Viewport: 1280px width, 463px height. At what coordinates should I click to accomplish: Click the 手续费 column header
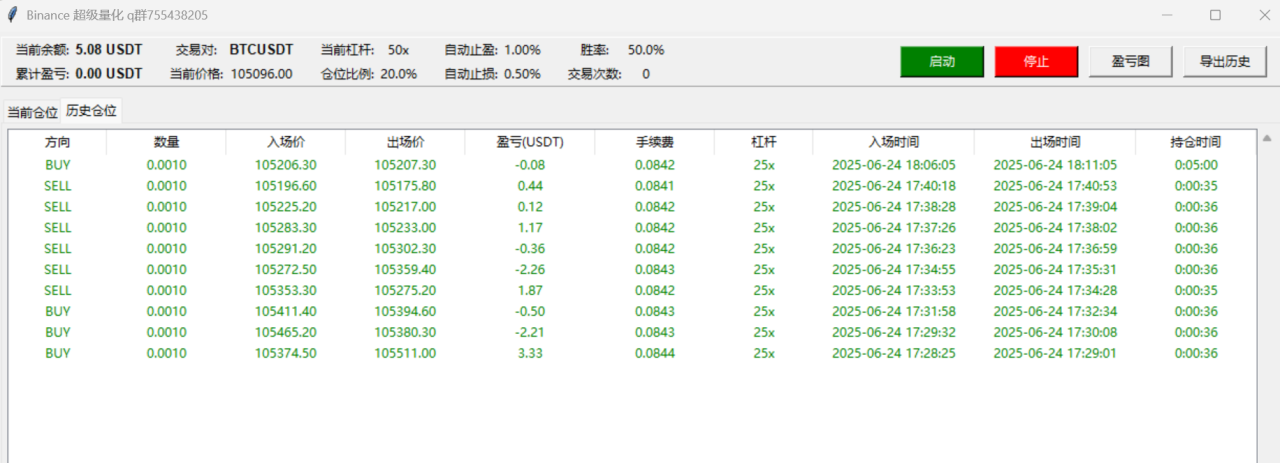(654, 143)
